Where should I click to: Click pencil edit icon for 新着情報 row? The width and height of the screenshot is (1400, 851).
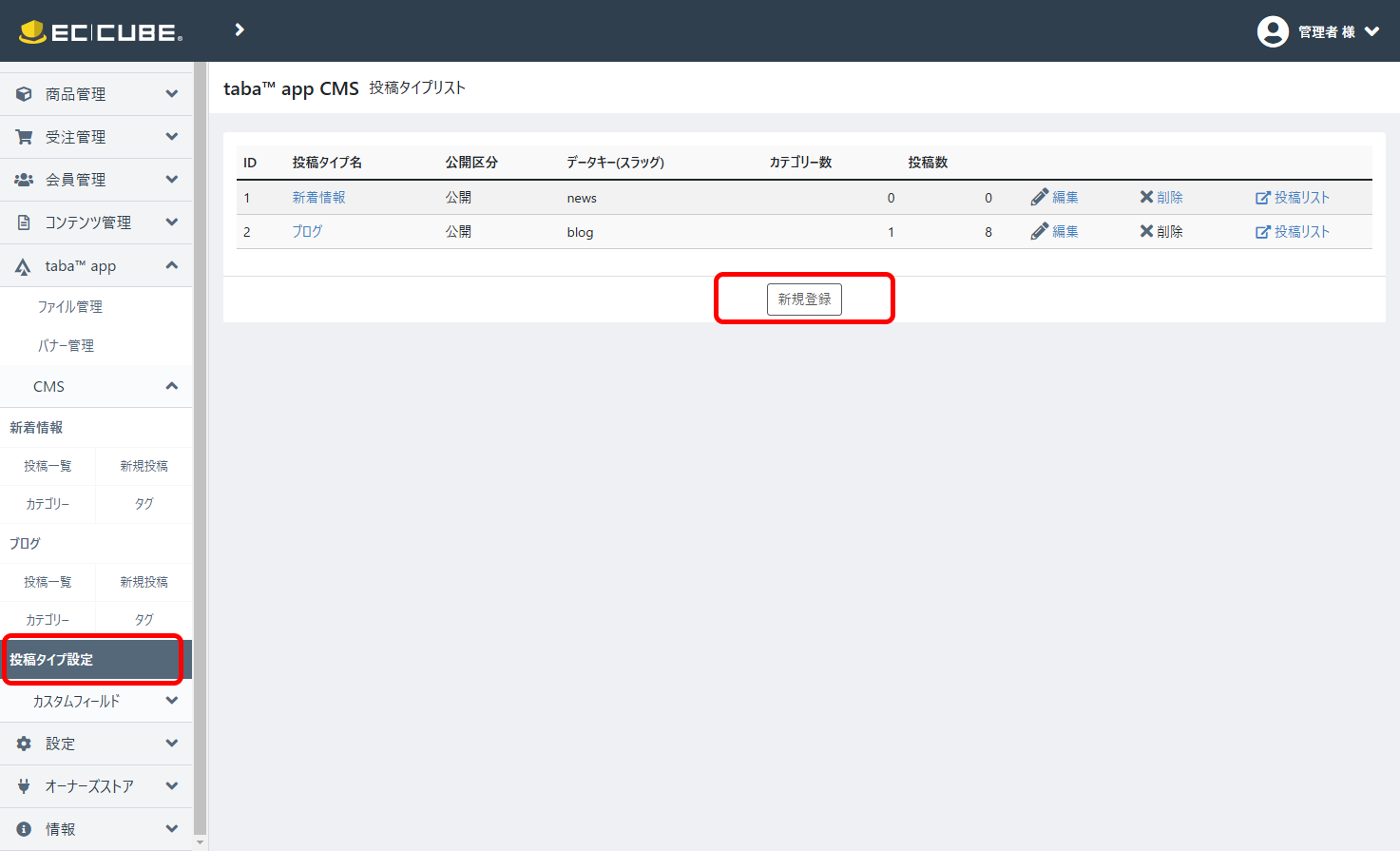tap(1040, 198)
